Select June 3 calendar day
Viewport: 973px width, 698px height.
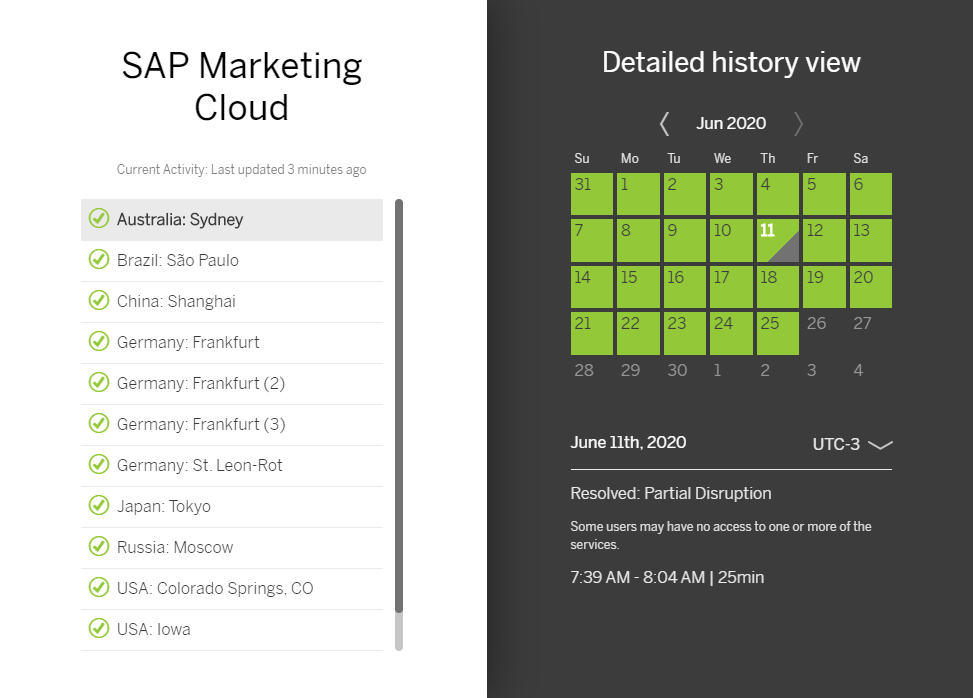click(x=731, y=194)
